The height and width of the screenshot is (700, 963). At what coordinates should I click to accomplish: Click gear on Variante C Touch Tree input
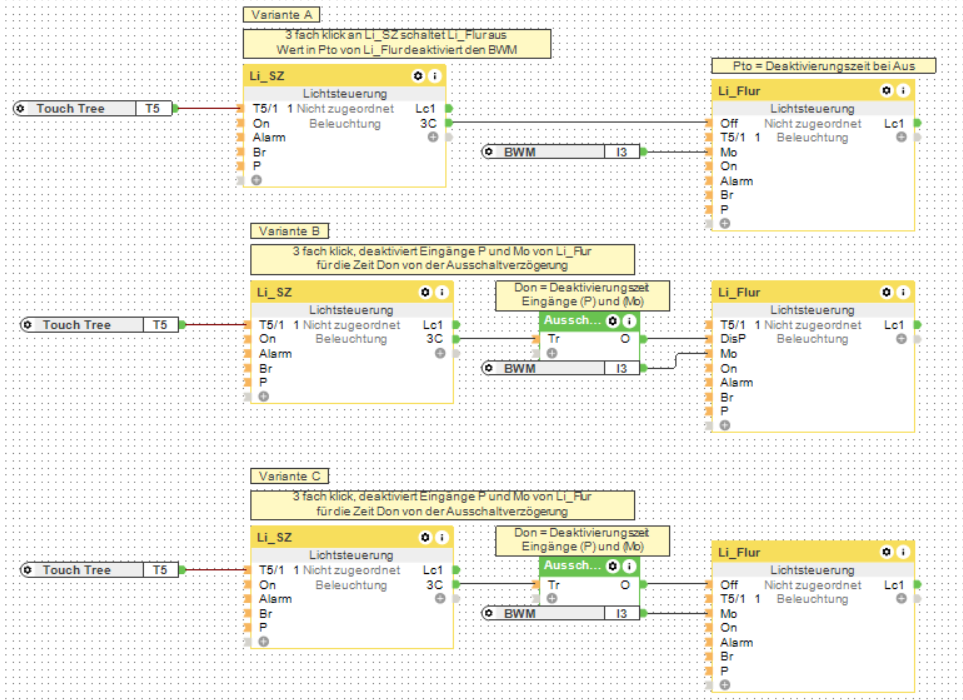point(27,570)
